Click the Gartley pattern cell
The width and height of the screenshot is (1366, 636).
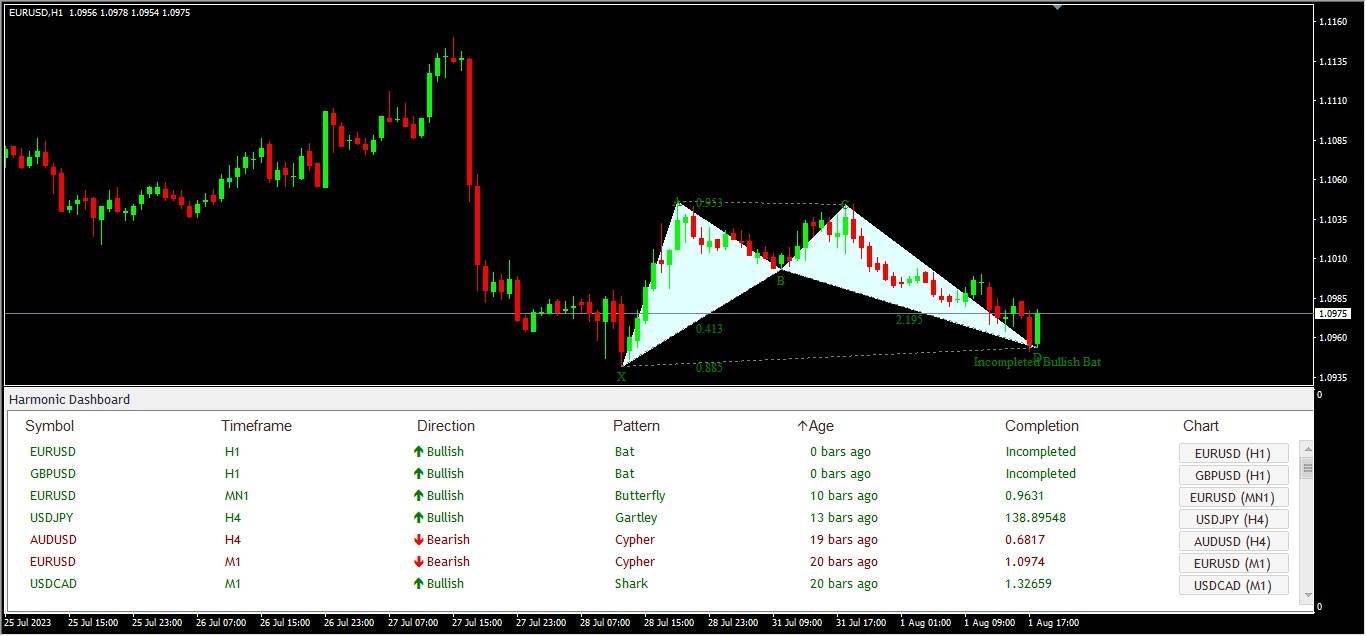coord(636,518)
